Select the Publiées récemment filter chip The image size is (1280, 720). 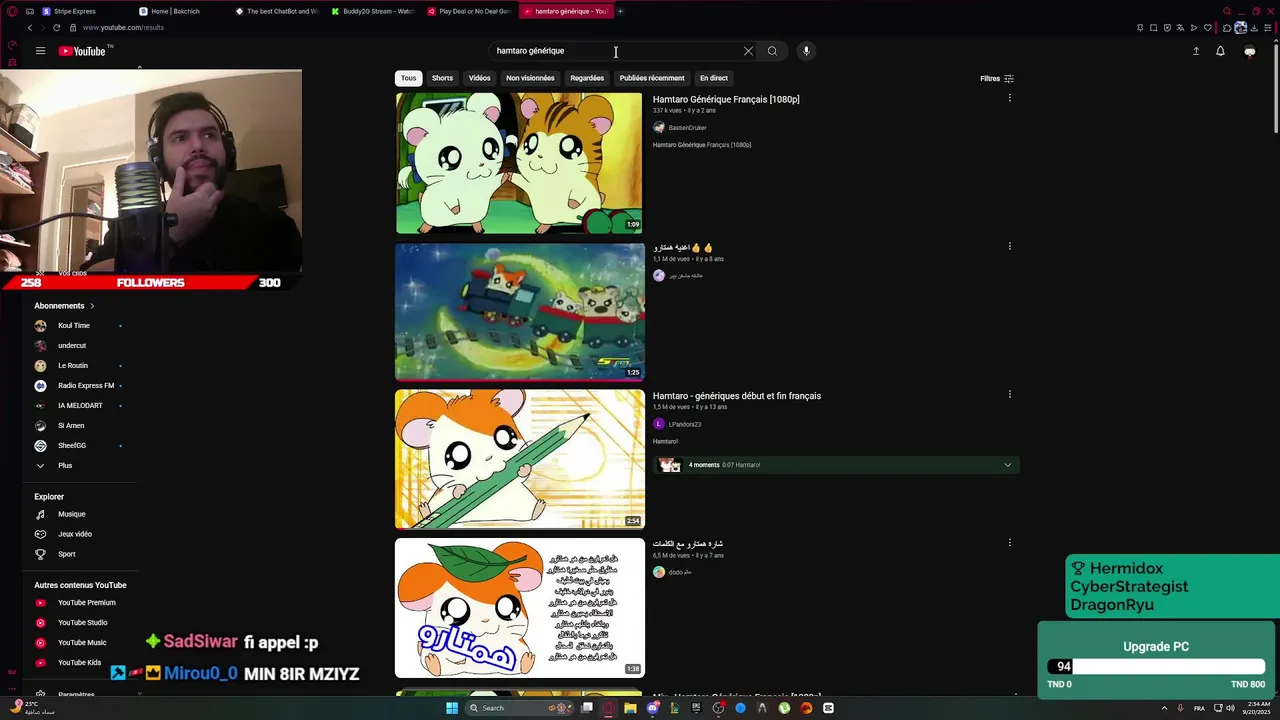pos(652,78)
